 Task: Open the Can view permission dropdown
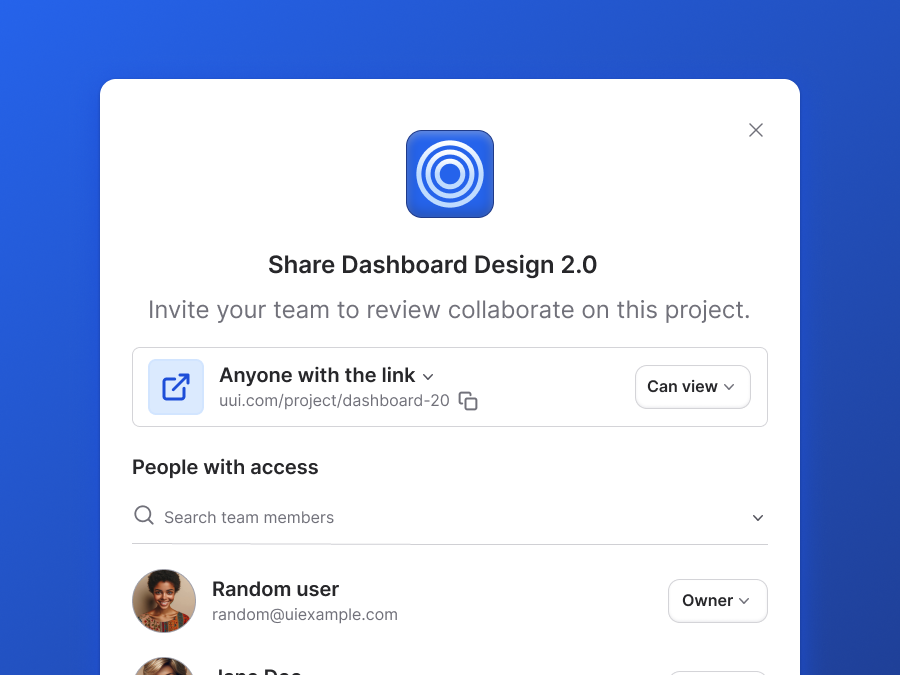[x=692, y=387]
